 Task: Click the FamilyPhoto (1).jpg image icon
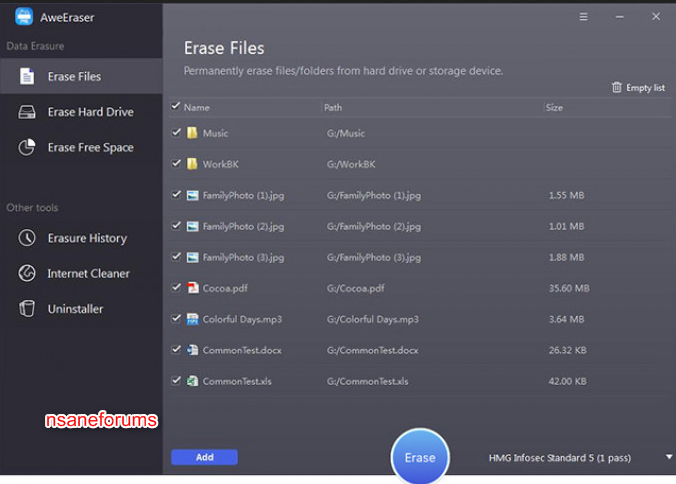pyautogui.click(x=192, y=195)
